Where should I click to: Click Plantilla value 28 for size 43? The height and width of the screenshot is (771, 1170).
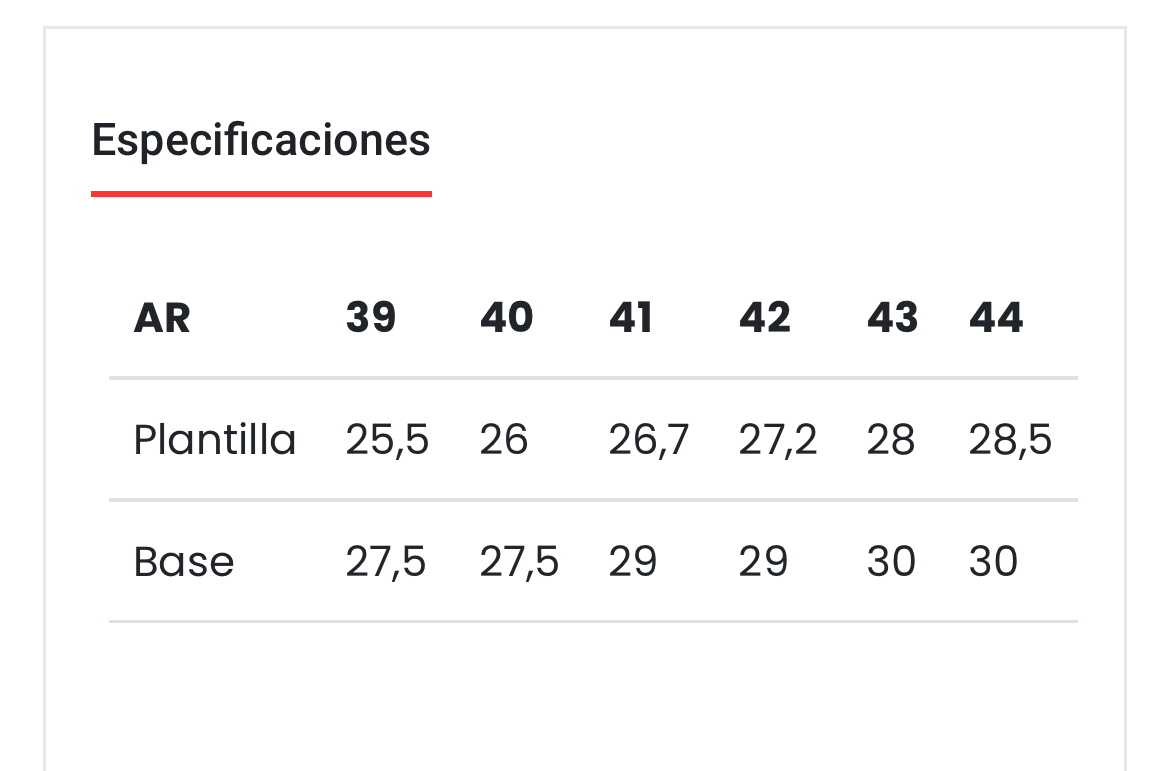pyautogui.click(x=891, y=440)
